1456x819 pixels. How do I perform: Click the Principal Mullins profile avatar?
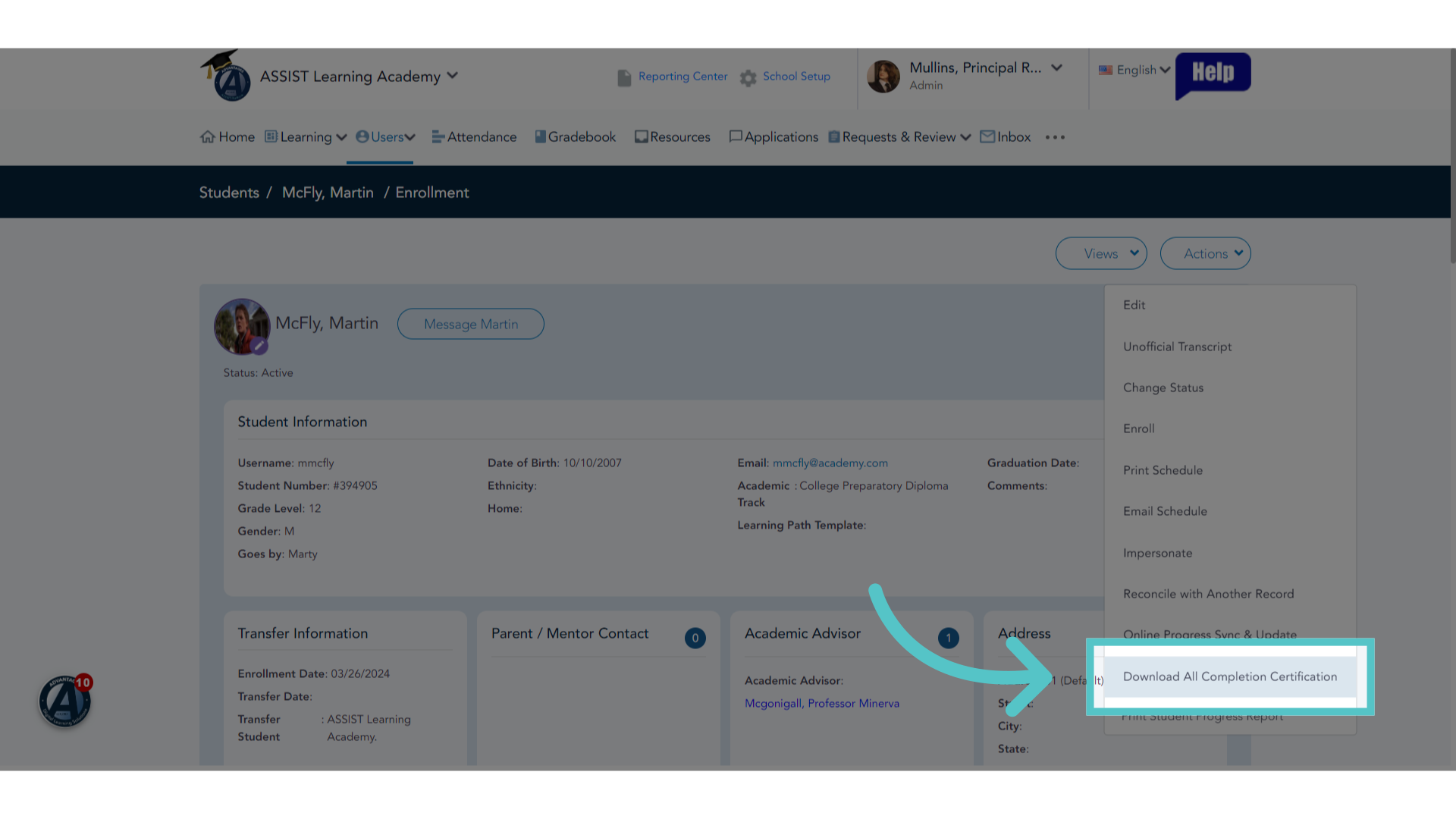pyautogui.click(x=883, y=77)
